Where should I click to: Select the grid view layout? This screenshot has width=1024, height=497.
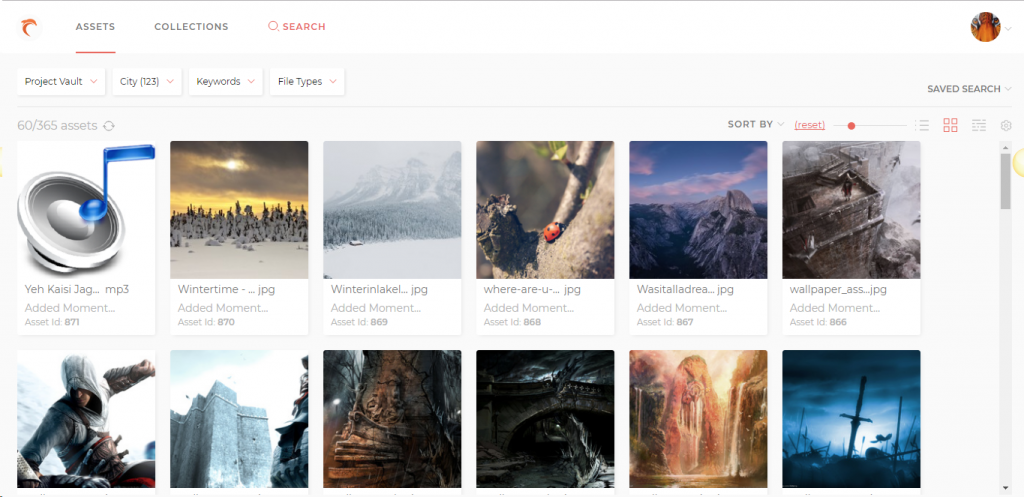point(950,125)
